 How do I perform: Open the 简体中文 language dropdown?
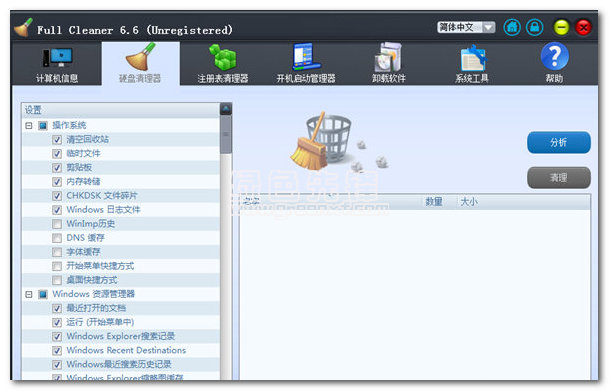[x=466, y=27]
